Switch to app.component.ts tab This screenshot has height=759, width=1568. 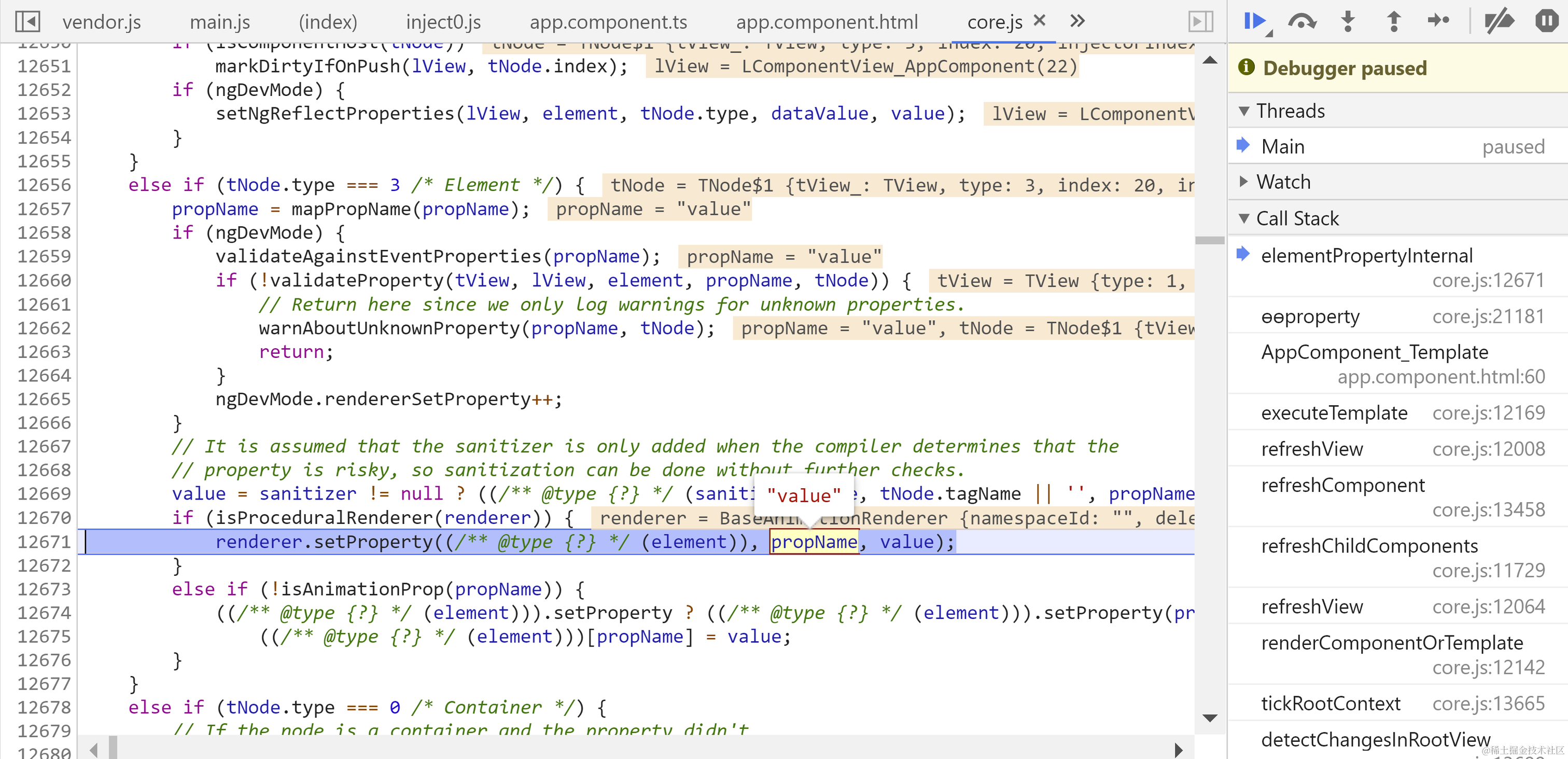point(608,22)
